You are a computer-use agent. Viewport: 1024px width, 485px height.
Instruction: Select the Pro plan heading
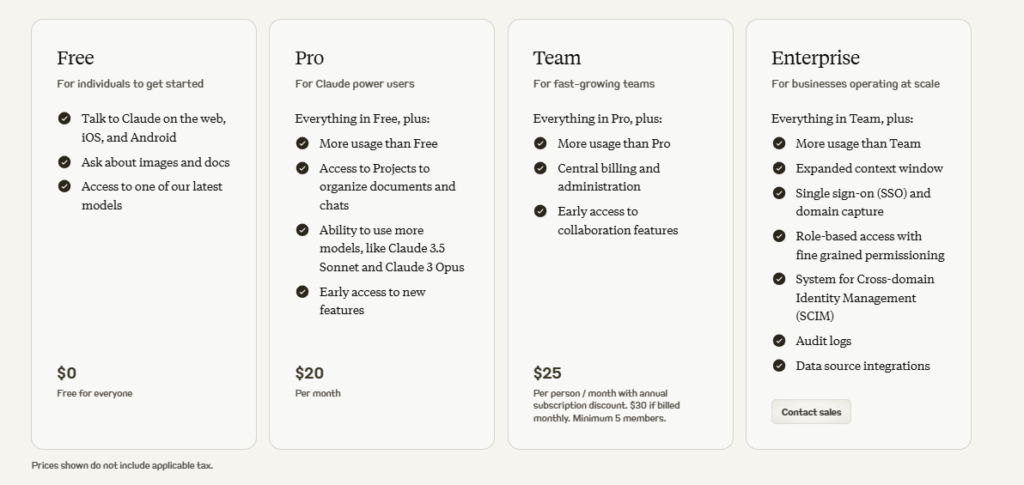(x=309, y=58)
